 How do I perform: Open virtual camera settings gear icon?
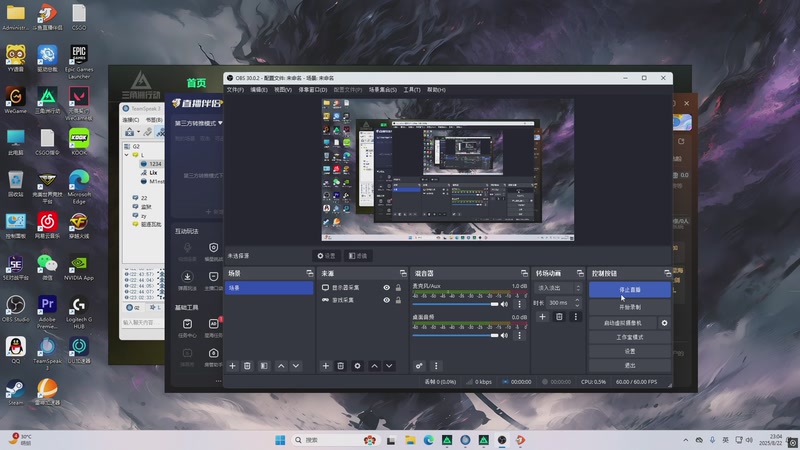pos(664,323)
